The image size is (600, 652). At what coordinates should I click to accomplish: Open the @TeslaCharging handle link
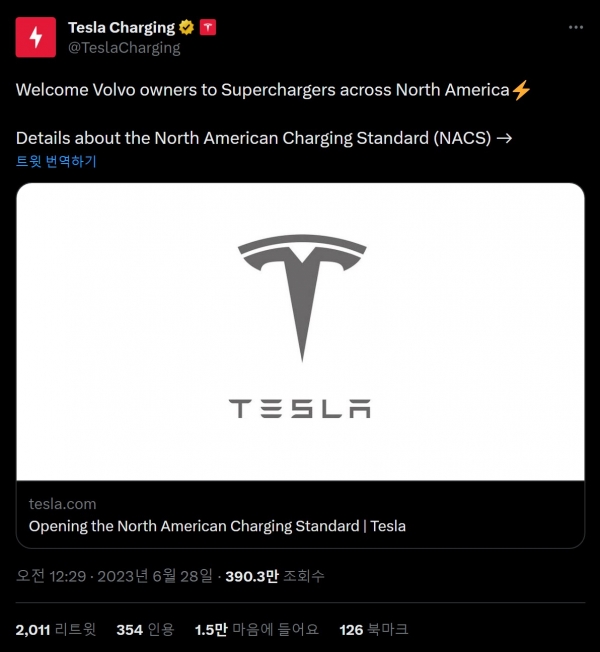coord(123,47)
